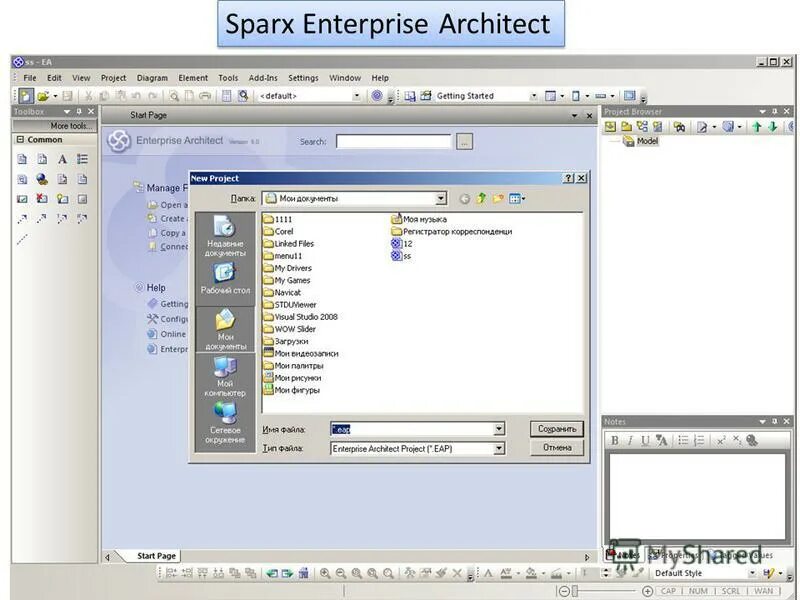Click the Bold formatting icon in Notes panel
The image size is (800, 600).
(614, 440)
